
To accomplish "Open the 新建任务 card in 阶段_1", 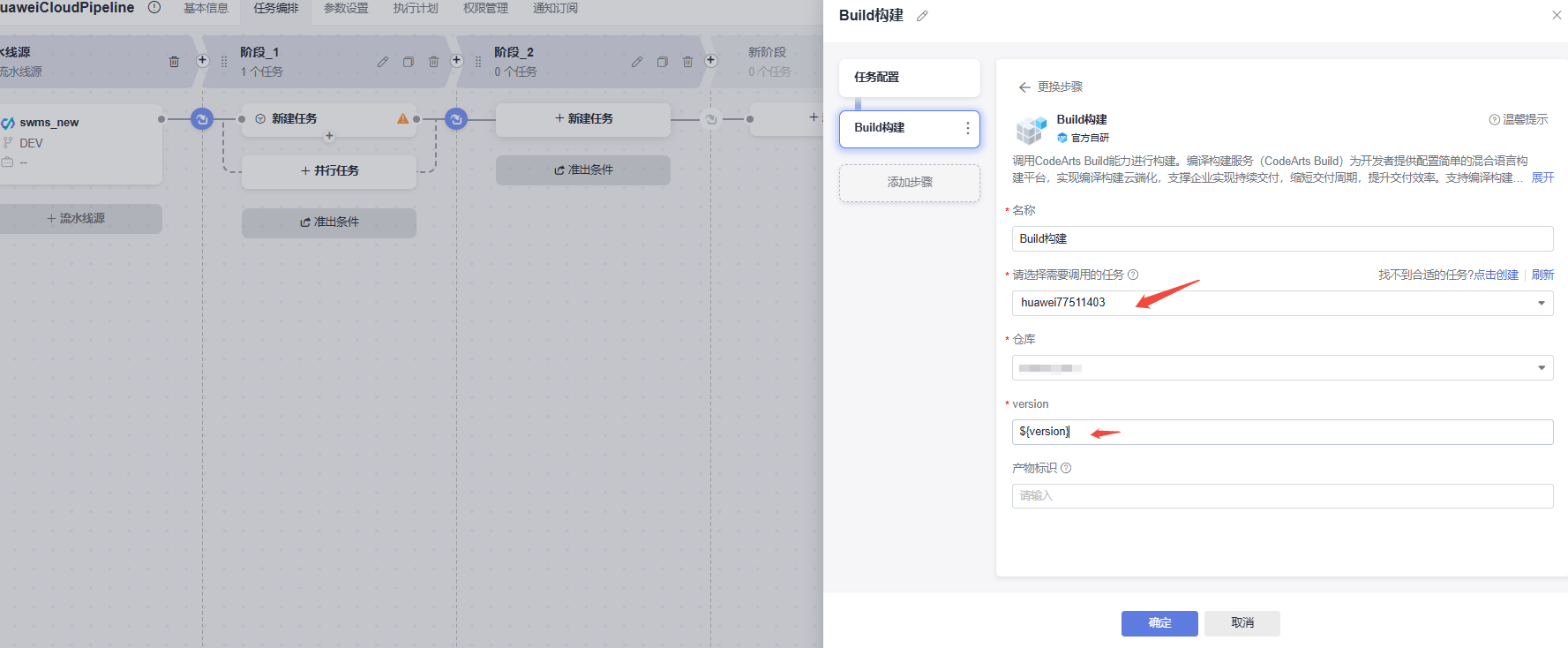I will coord(329,119).
